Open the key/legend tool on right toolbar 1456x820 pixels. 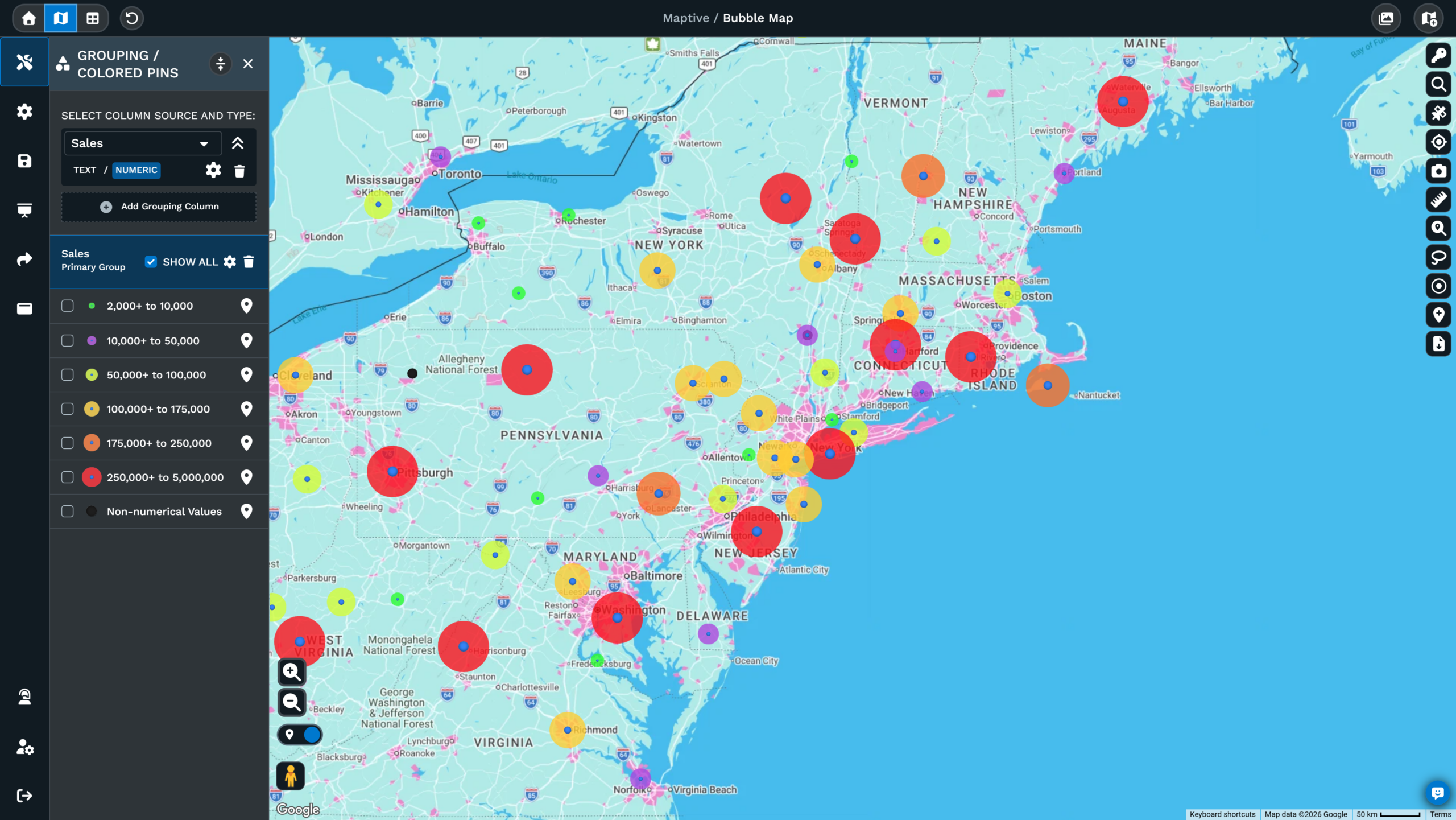tap(1439, 55)
